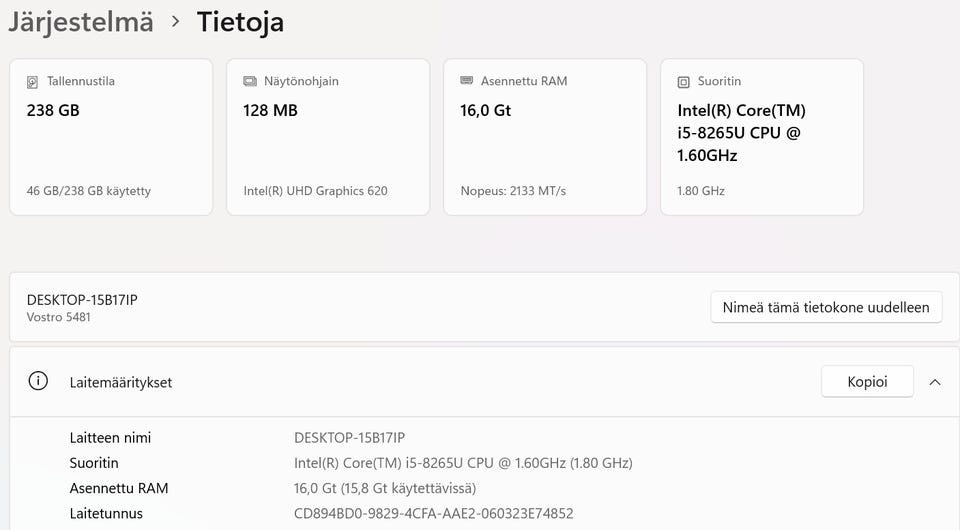Click the 46 GB/238 GB käytetty text
This screenshot has height=530, width=960.
tap(89, 191)
